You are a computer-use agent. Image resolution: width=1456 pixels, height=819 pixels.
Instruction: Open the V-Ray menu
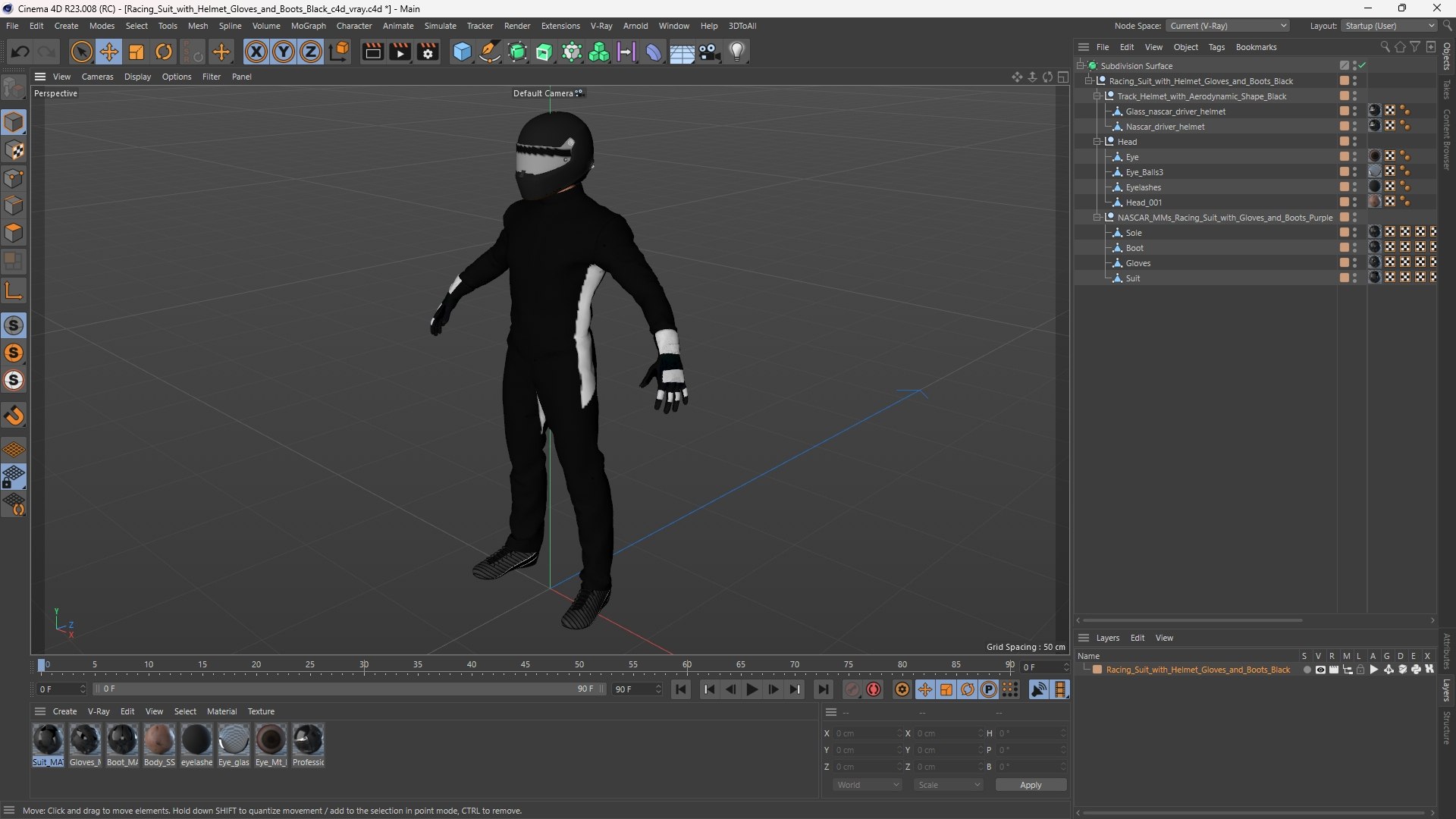pos(601,26)
